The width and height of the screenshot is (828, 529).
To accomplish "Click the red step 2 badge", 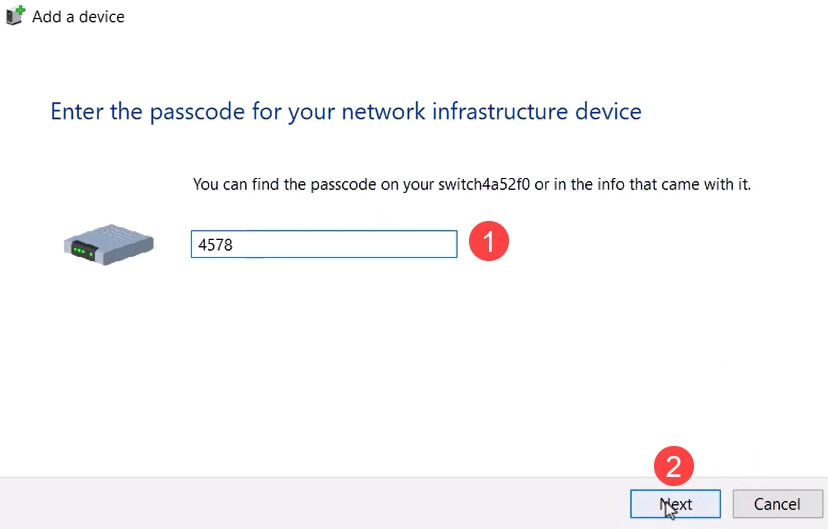I will tap(673, 466).
